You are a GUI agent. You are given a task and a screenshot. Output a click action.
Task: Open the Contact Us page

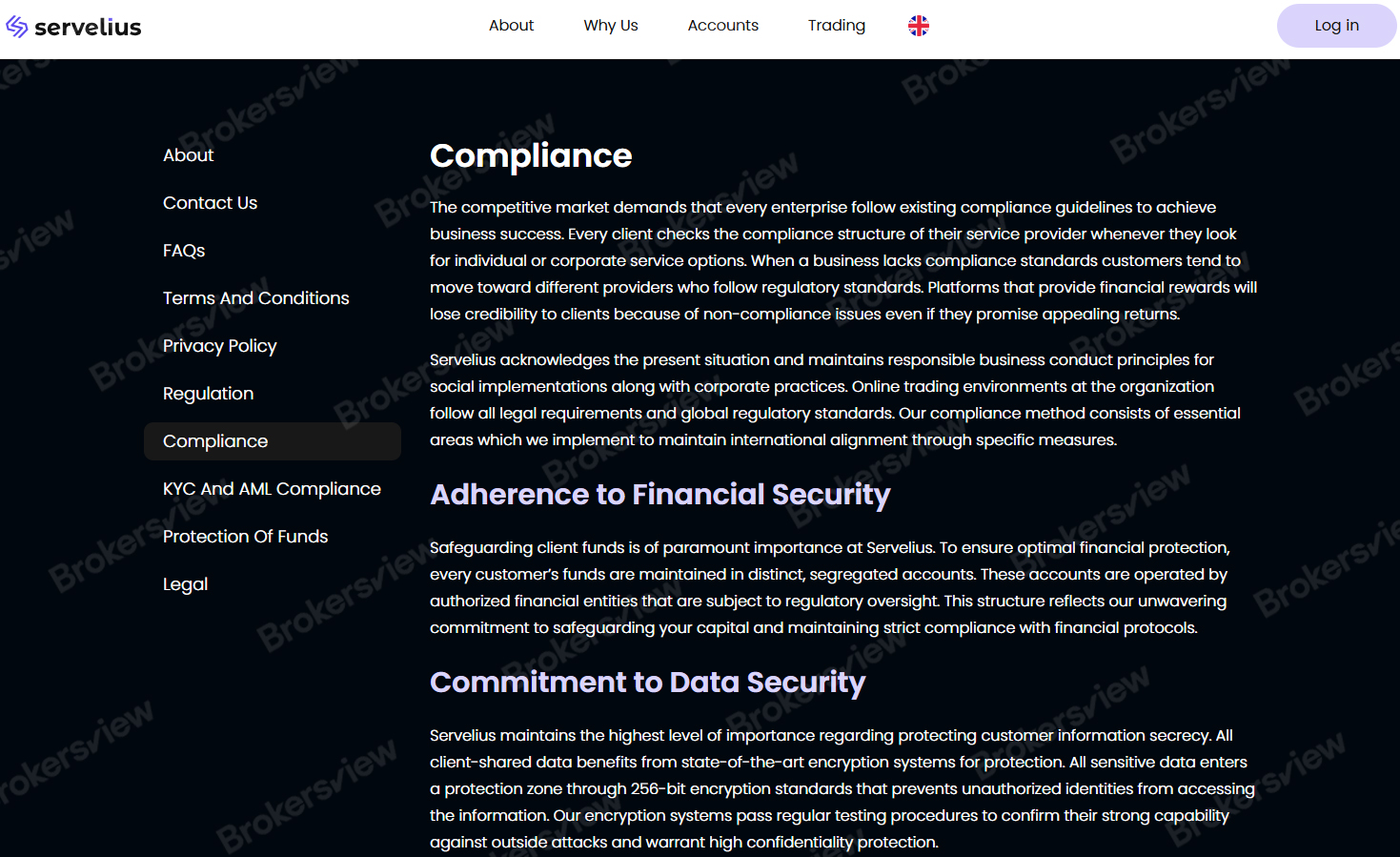(x=210, y=202)
